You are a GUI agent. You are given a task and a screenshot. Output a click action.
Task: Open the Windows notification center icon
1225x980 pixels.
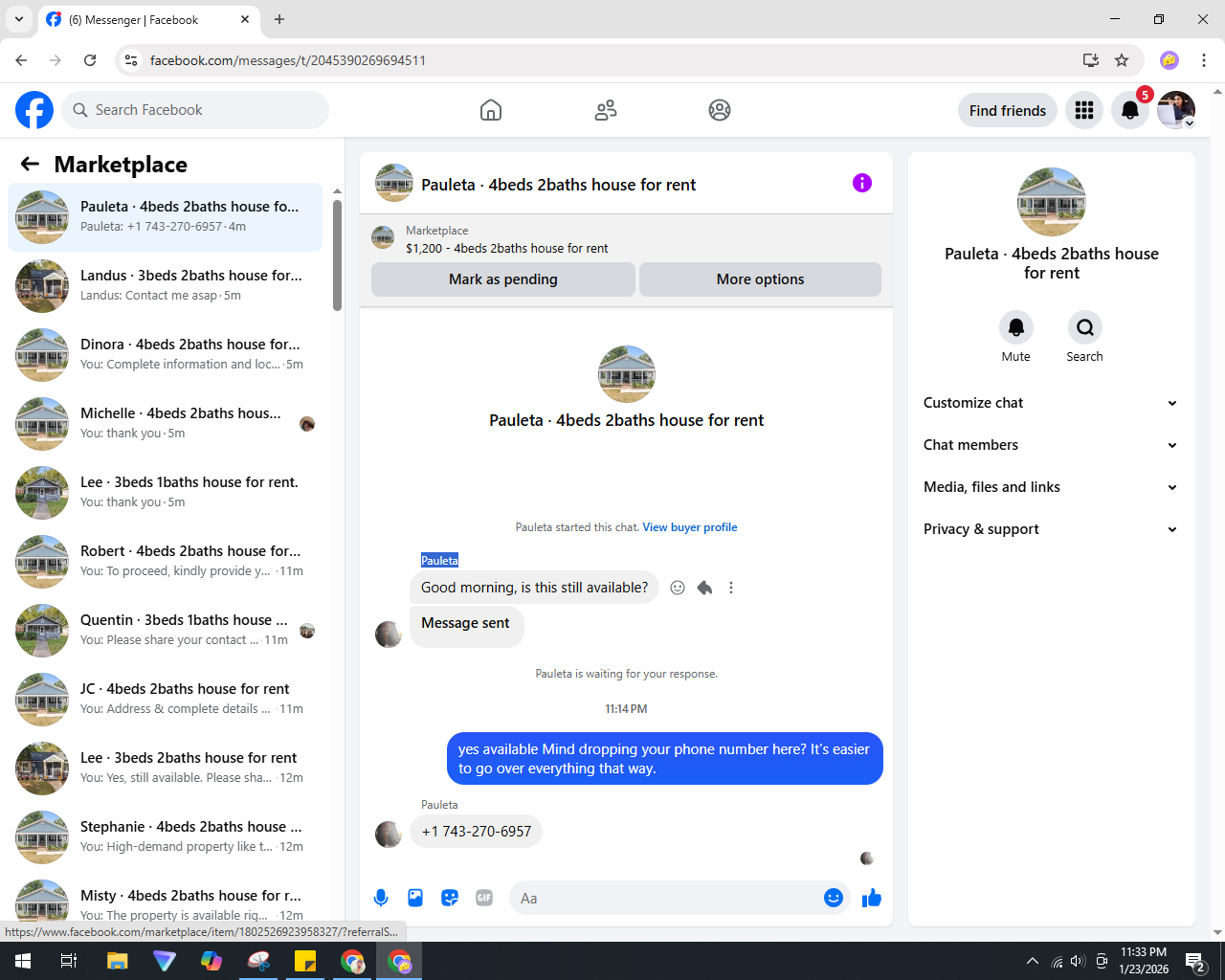[x=1194, y=961]
